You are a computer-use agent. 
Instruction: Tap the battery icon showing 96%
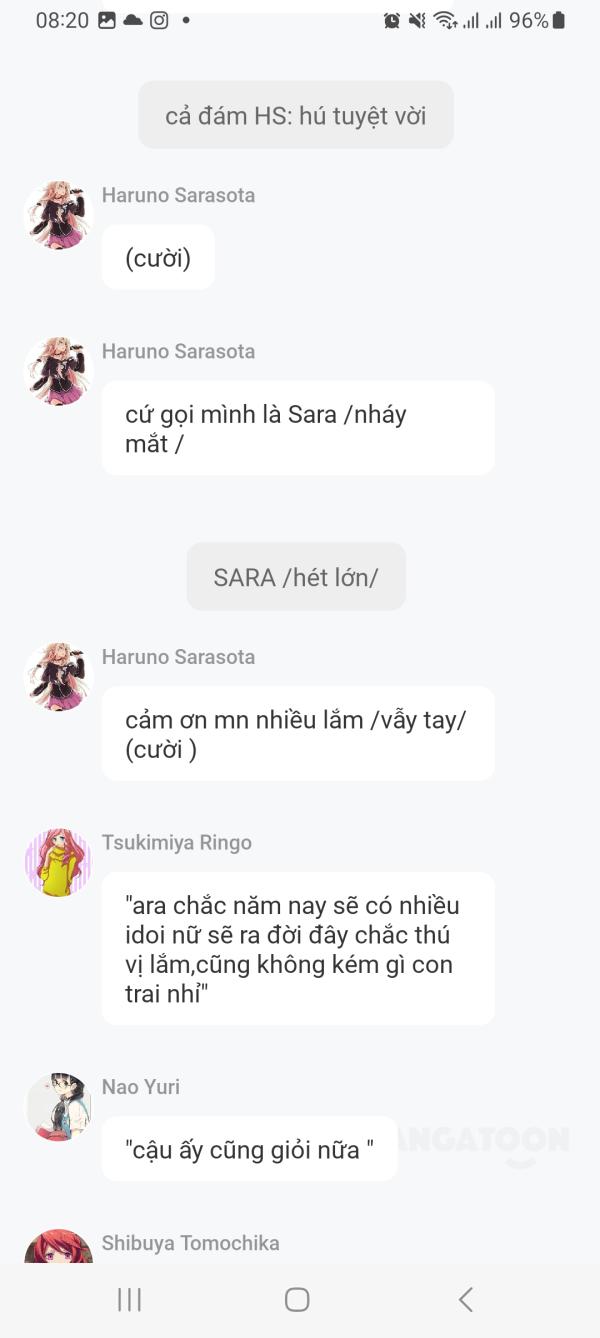pyautogui.click(x=558, y=20)
